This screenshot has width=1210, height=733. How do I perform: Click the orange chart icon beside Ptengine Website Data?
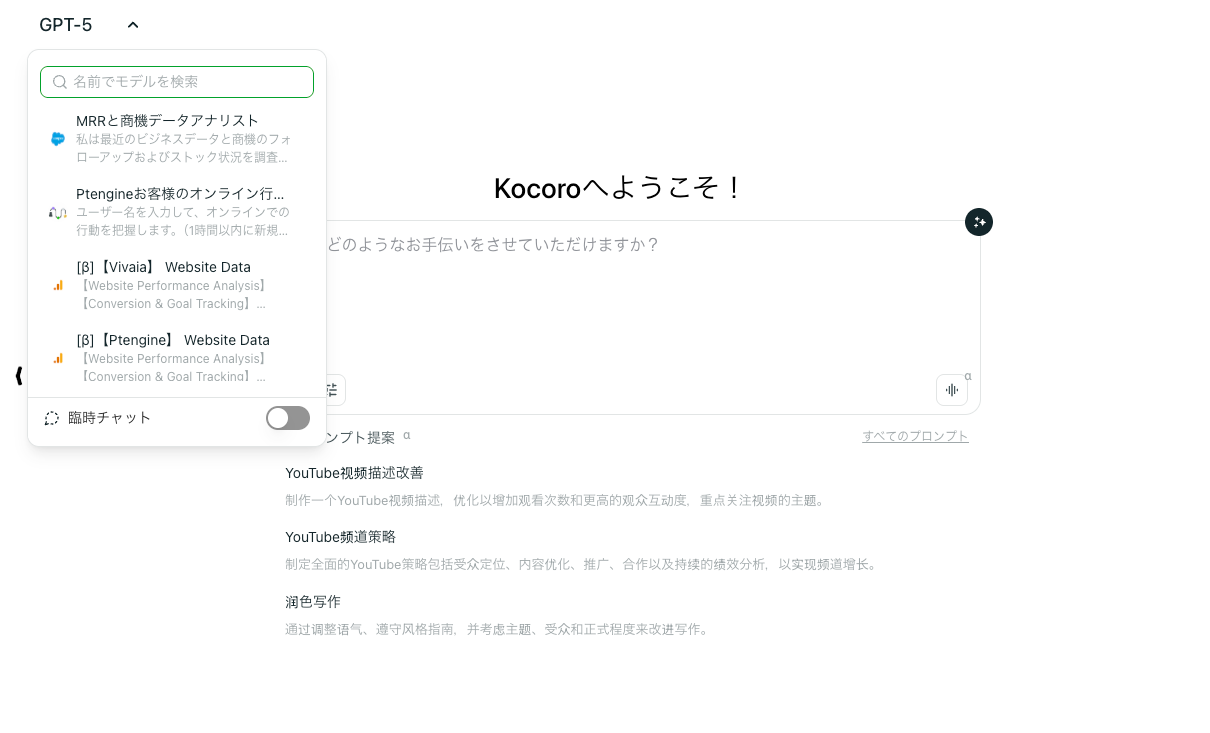[58, 358]
